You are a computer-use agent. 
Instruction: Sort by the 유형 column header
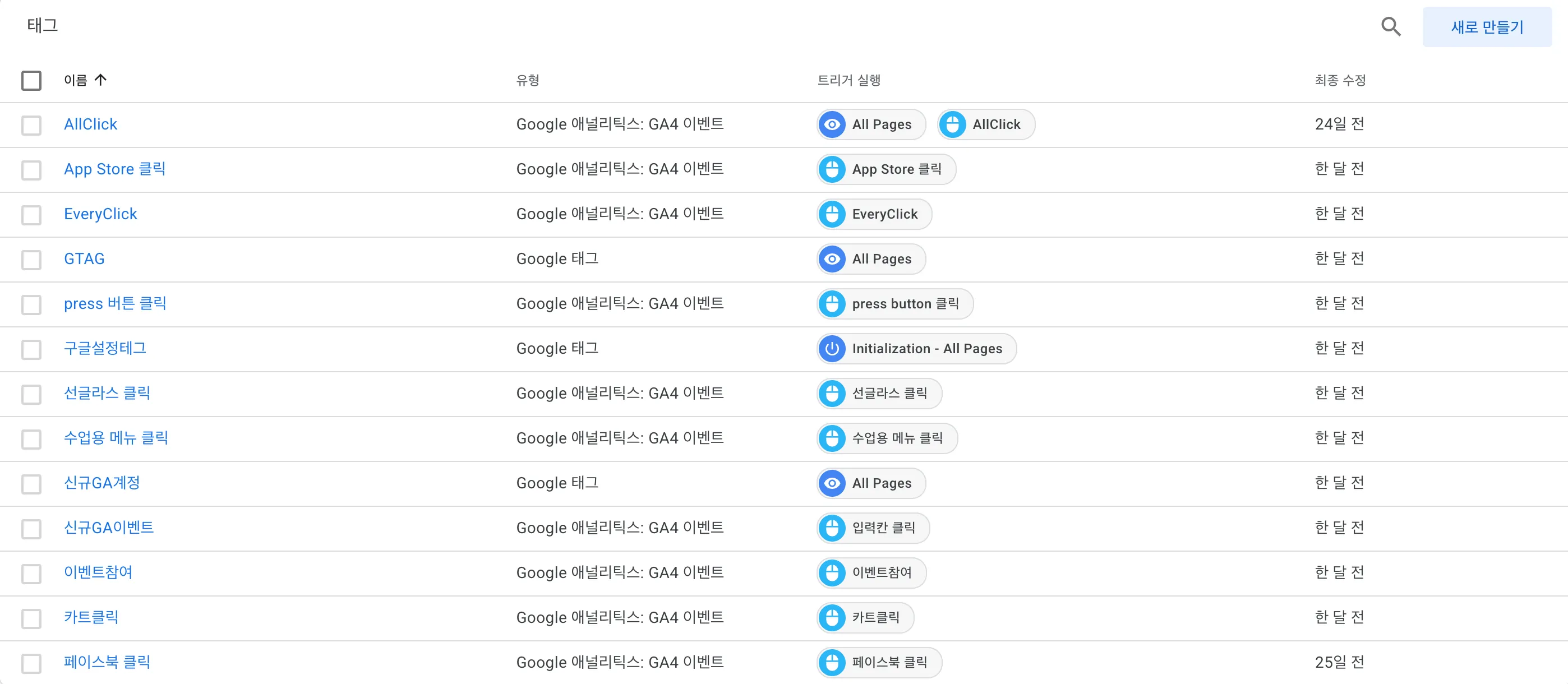tap(528, 80)
